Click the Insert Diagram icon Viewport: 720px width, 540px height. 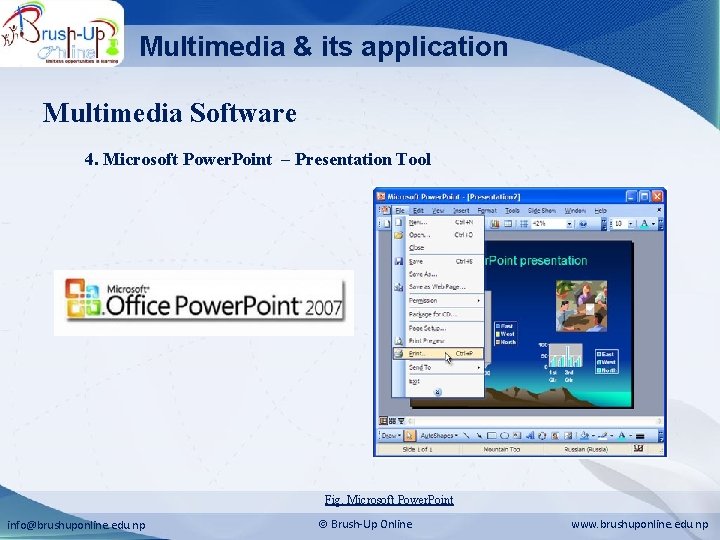[x=542, y=436]
